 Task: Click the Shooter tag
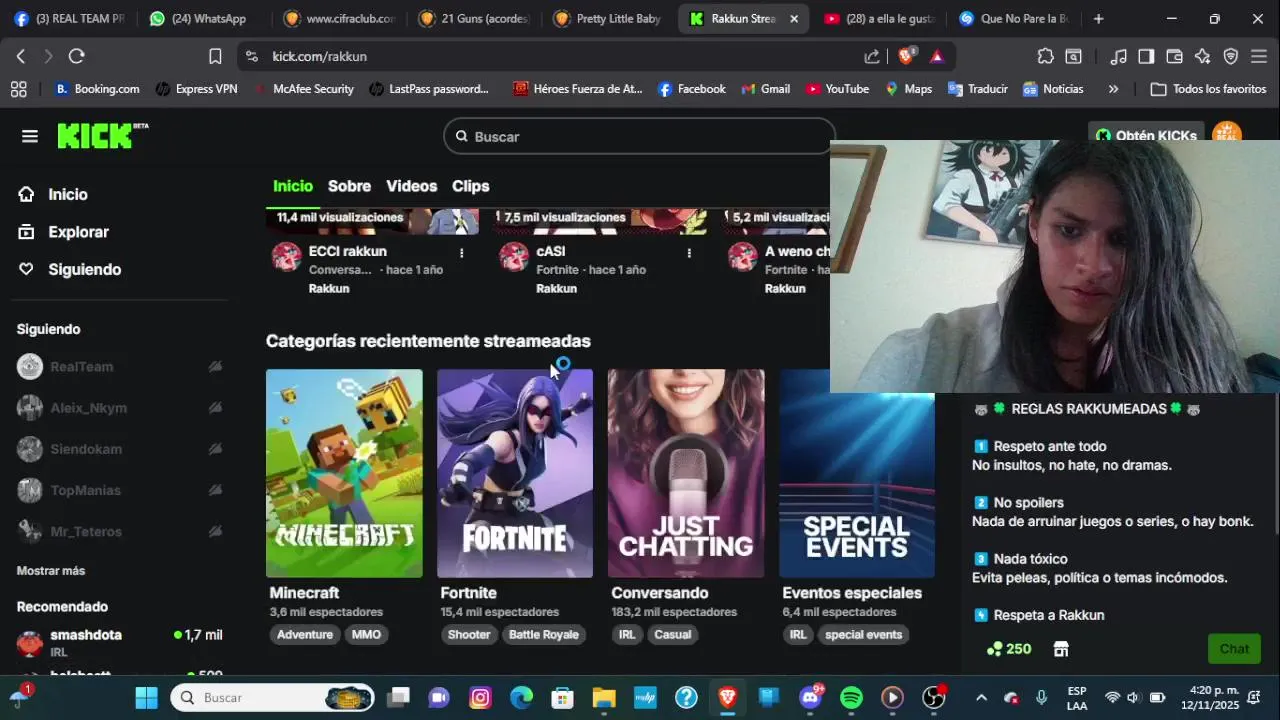coord(469,635)
